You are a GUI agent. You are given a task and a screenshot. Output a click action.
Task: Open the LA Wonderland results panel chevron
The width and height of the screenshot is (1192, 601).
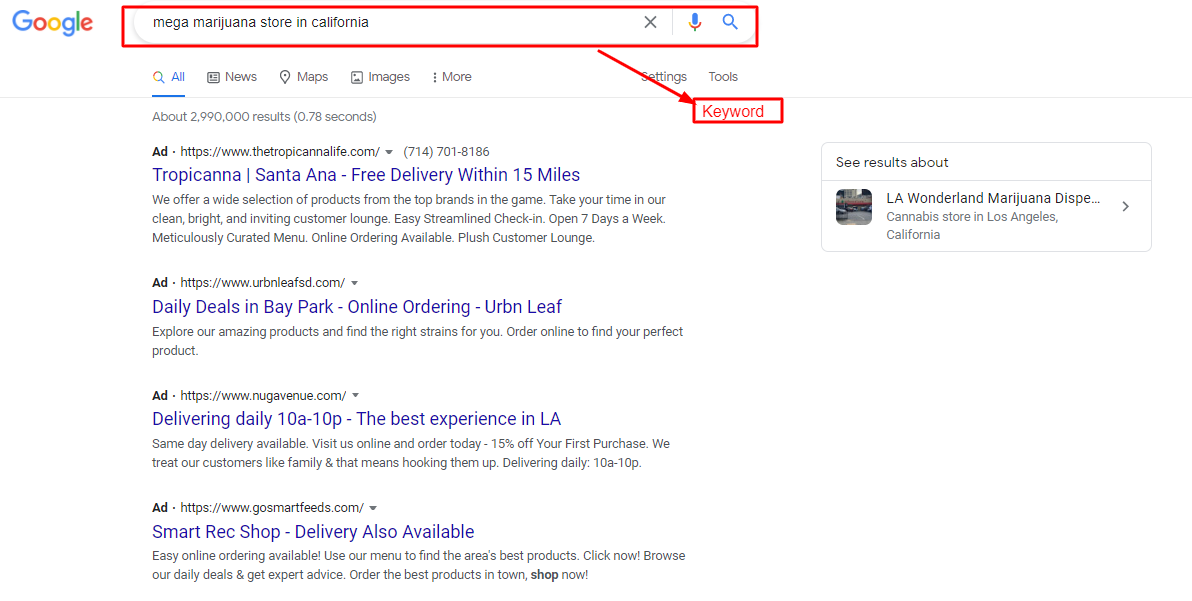click(1125, 206)
